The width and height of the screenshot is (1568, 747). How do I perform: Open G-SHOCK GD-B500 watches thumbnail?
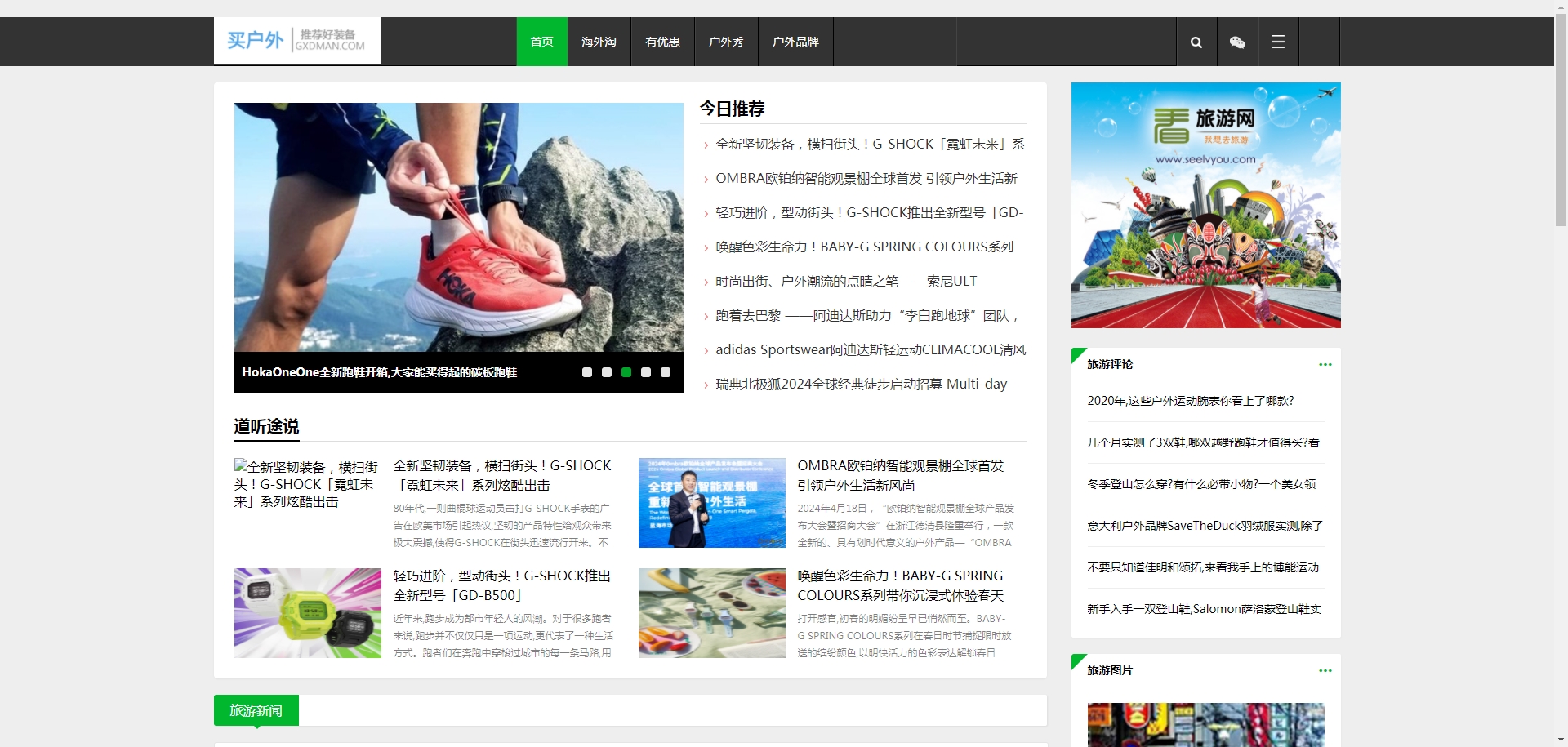pyautogui.click(x=307, y=613)
